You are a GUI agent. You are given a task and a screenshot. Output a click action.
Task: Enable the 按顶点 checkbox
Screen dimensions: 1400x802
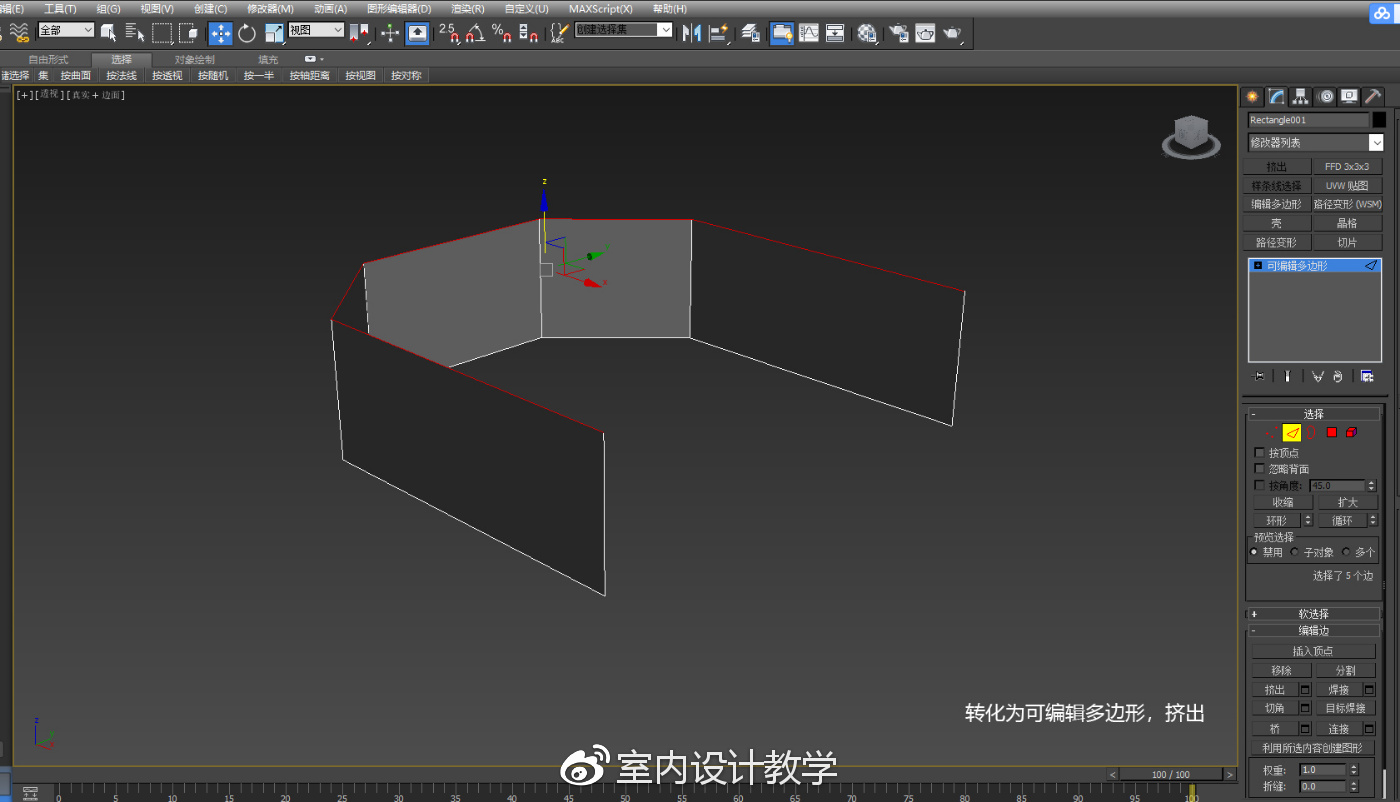(x=1259, y=452)
